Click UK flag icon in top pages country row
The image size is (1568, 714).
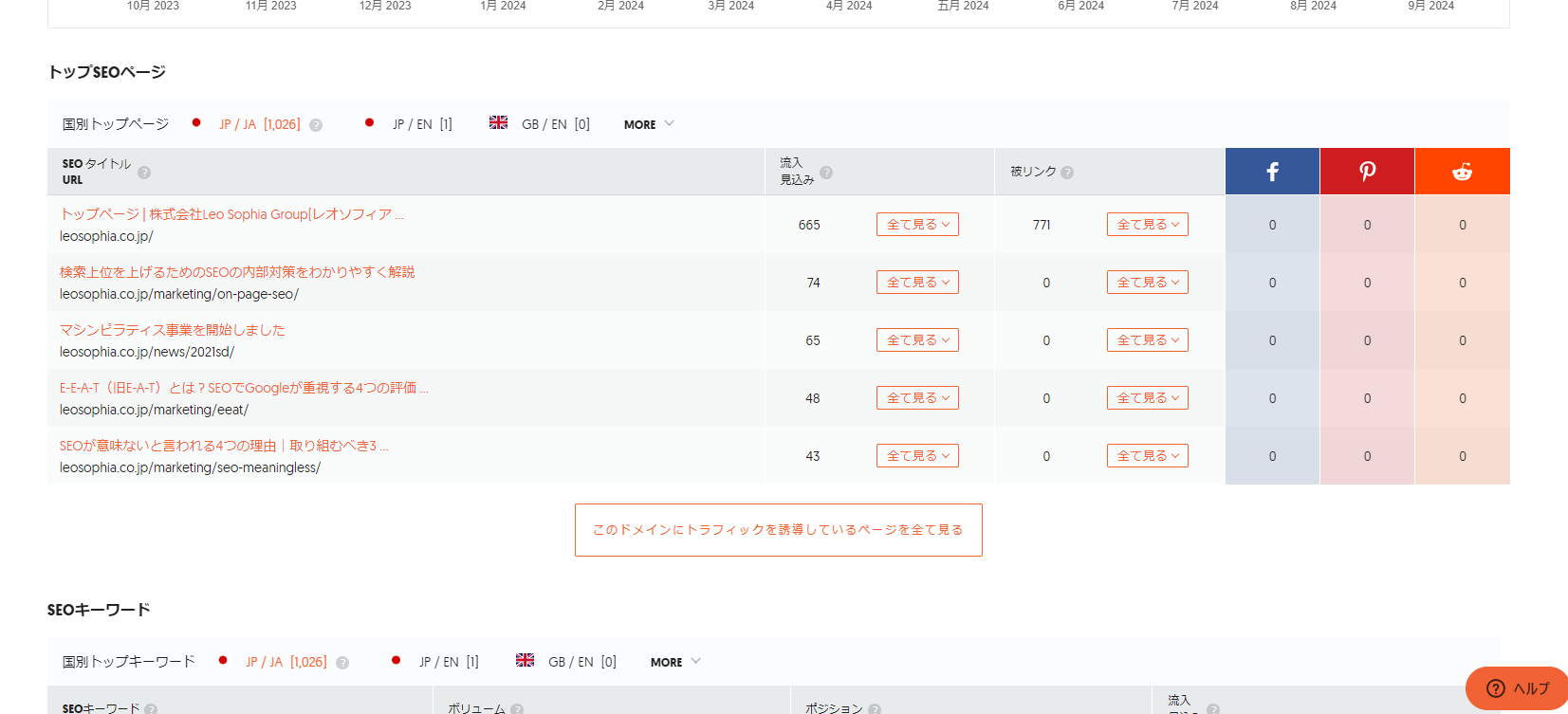(498, 122)
